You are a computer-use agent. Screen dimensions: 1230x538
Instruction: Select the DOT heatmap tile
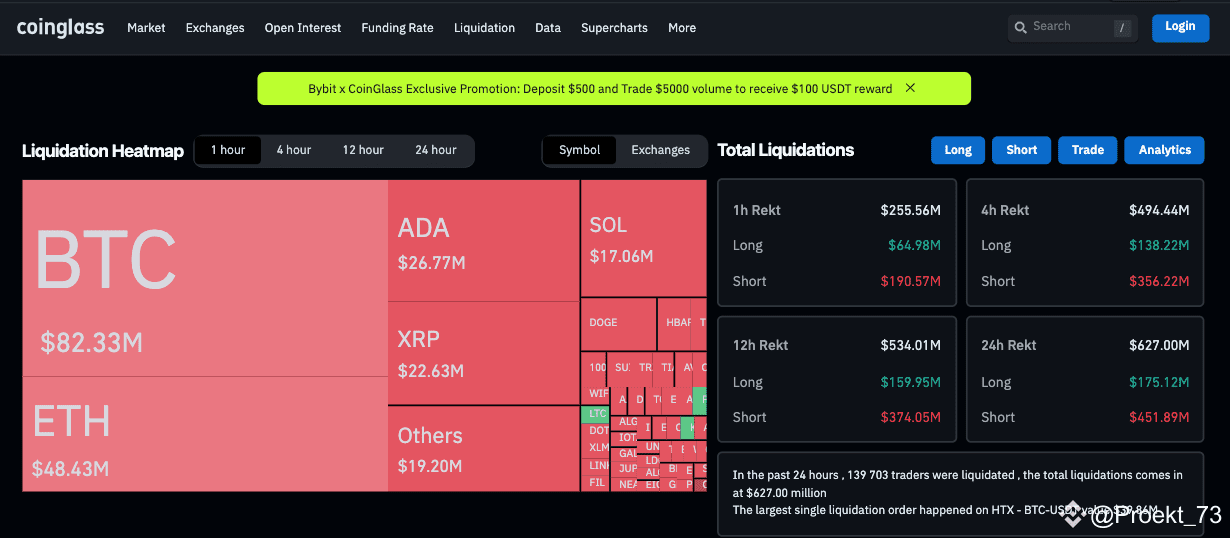click(x=595, y=431)
